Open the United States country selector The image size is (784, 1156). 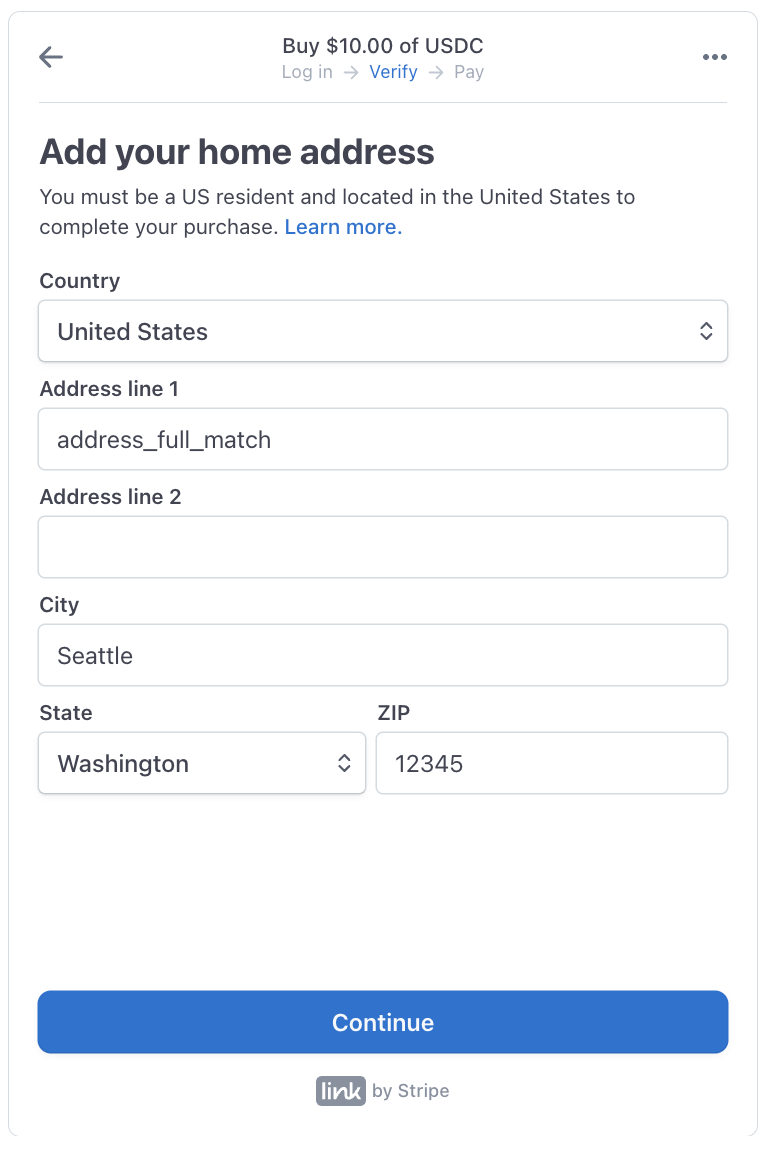pyautogui.click(x=383, y=331)
